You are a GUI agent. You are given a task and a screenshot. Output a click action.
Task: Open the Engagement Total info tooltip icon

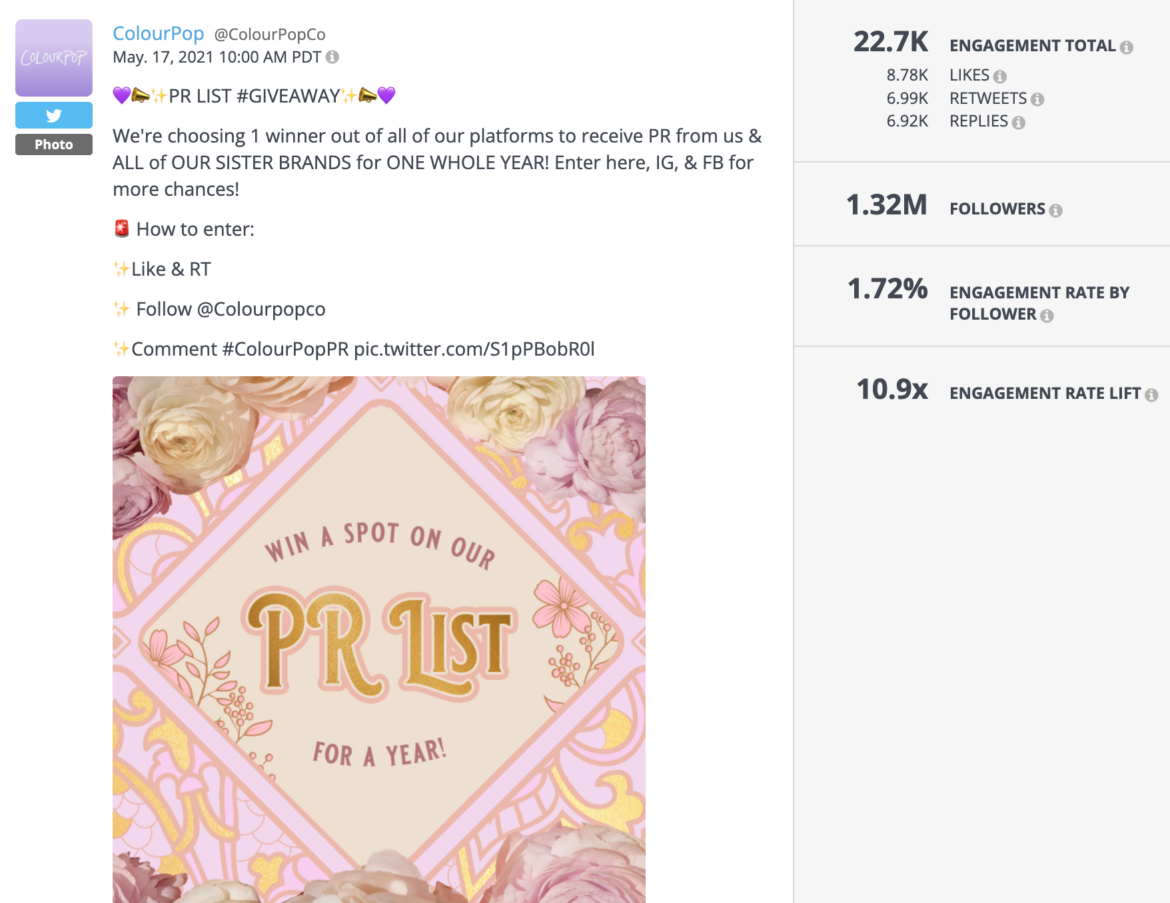(x=1127, y=45)
